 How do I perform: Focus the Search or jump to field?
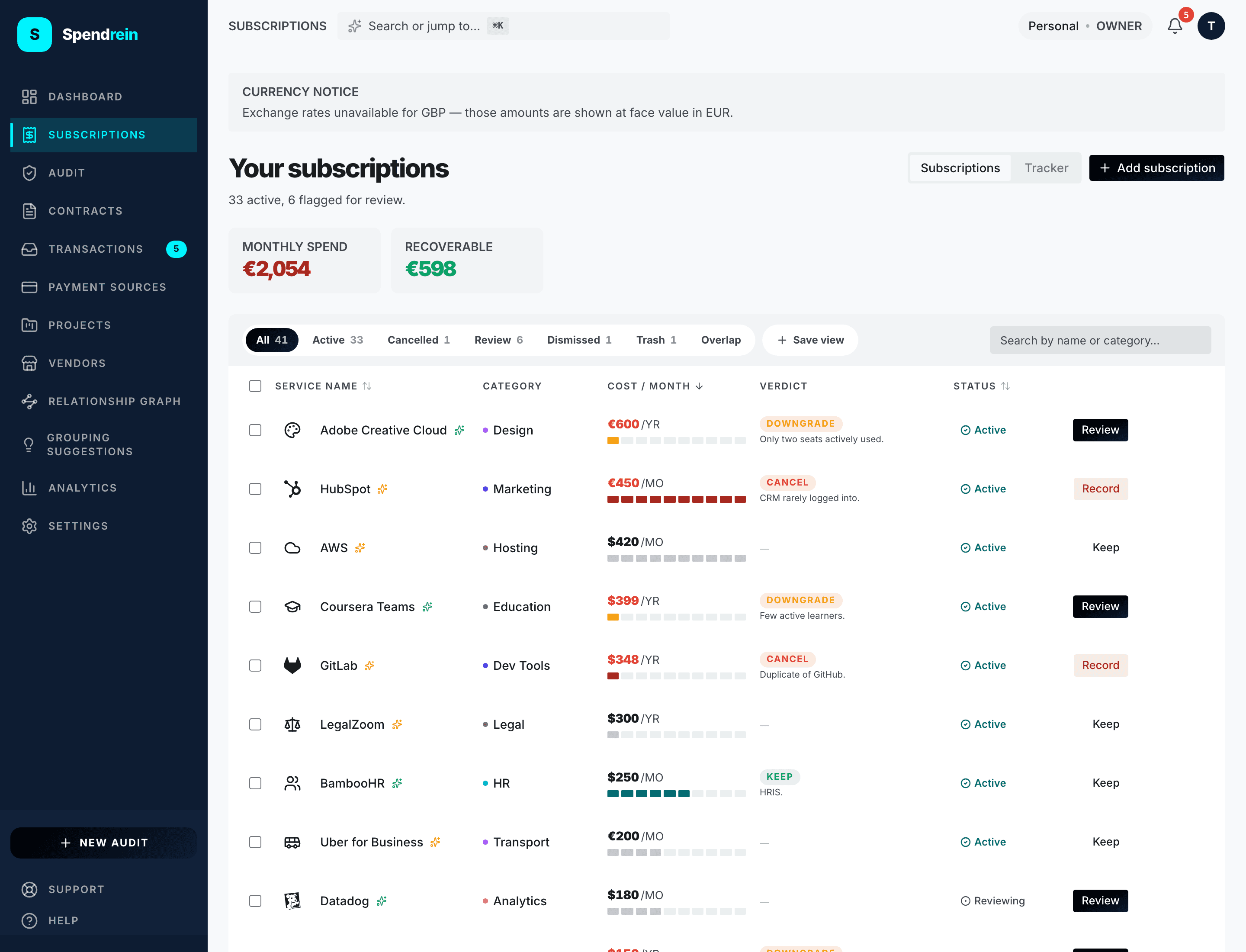[503, 26]
